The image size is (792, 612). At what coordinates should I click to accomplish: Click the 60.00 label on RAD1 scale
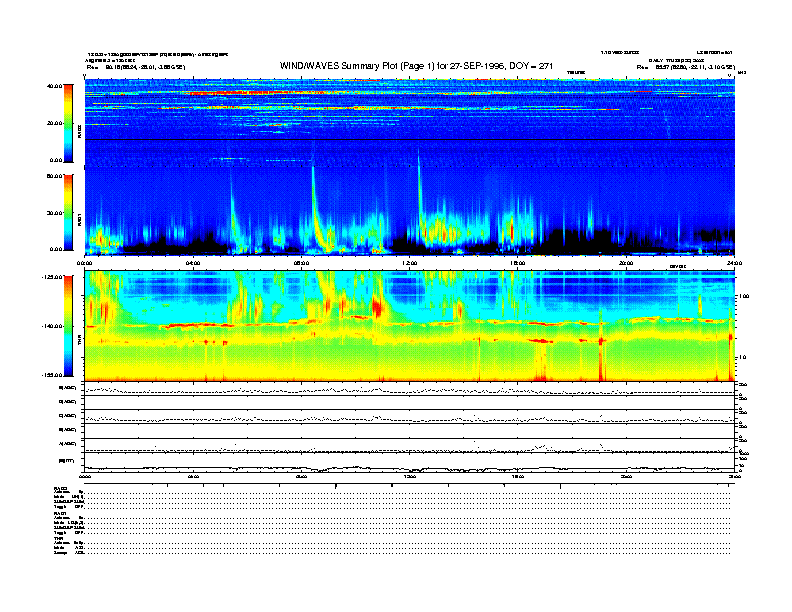point(54,176)
